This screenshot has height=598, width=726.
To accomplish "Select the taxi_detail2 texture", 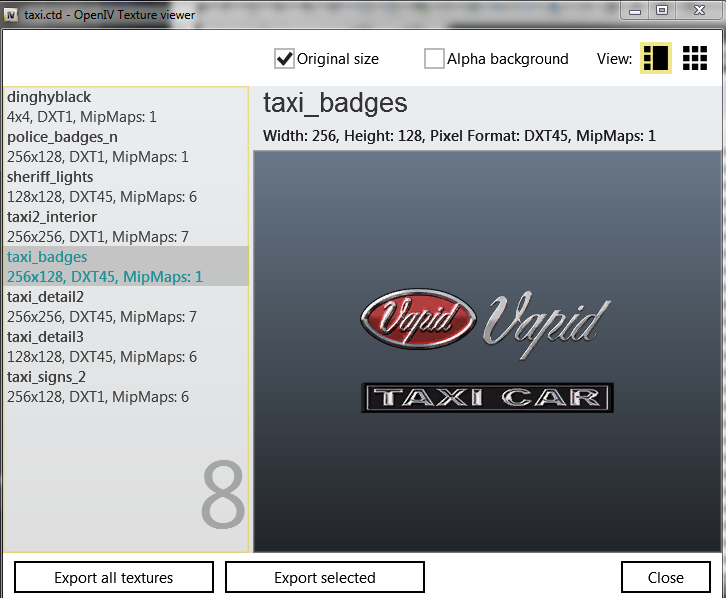I will [126, 306].
